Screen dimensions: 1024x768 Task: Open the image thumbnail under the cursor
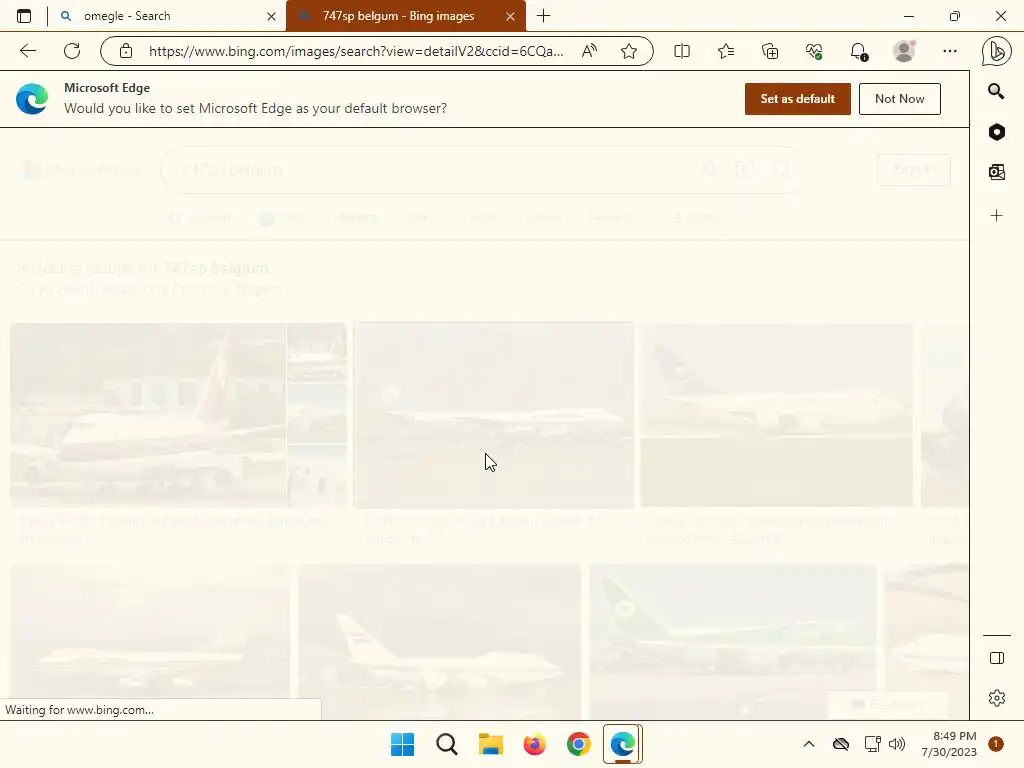click(494, 415)
